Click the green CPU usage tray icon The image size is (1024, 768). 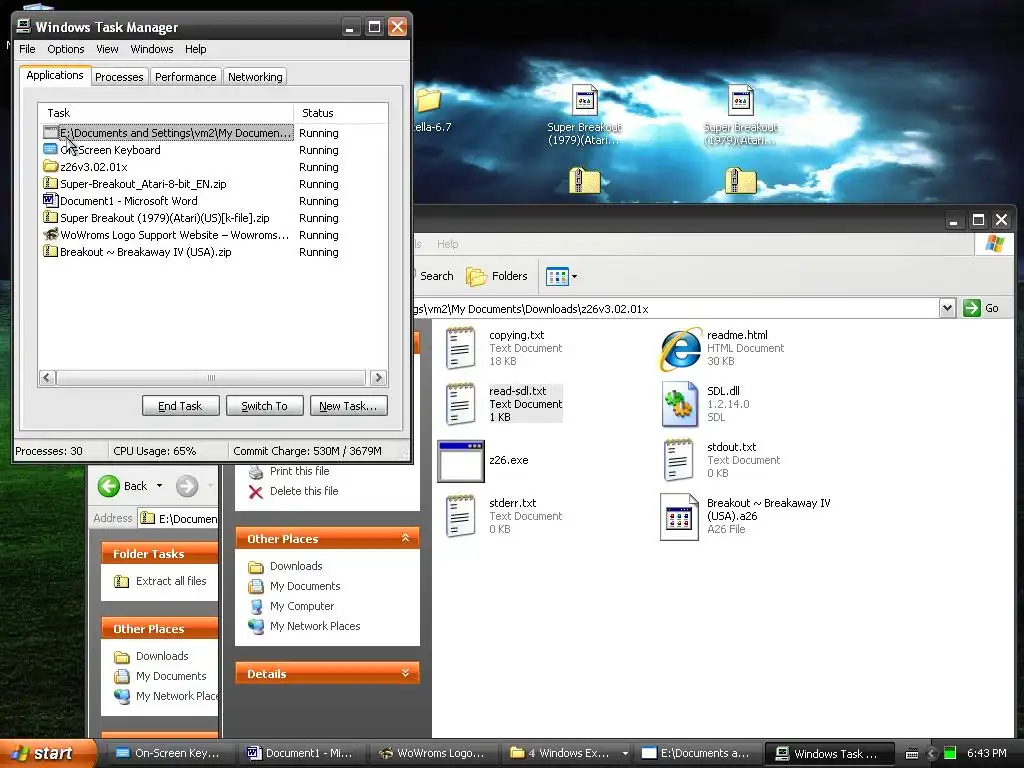click(950, 754)
